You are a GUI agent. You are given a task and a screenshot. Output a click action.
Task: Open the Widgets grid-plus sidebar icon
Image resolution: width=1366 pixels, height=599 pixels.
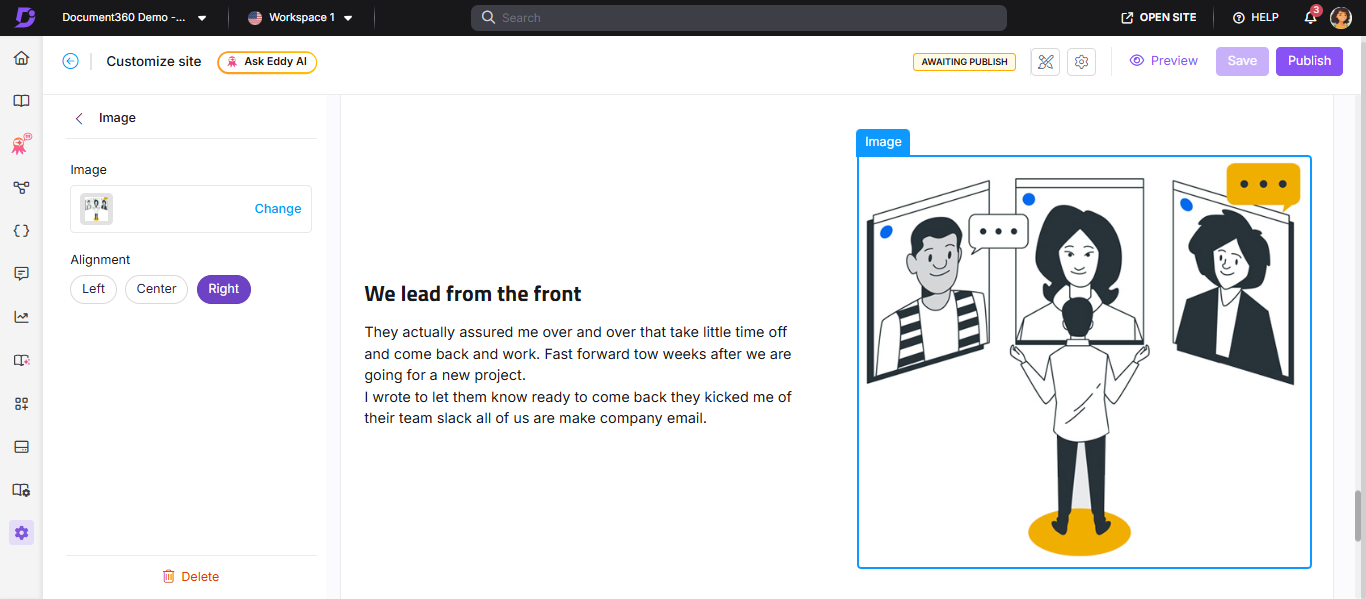pos(21,403)
